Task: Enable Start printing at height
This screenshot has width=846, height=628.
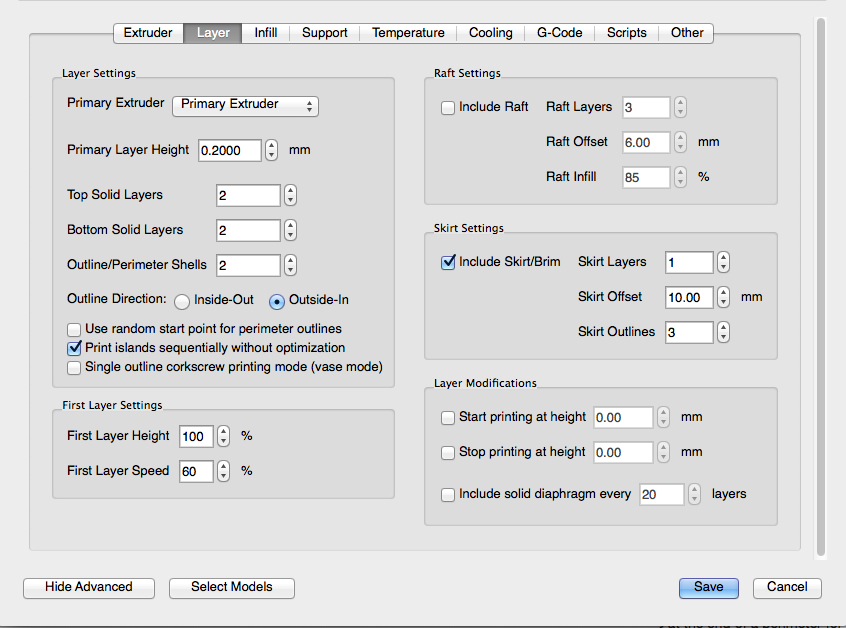Action: pos(447,417)
